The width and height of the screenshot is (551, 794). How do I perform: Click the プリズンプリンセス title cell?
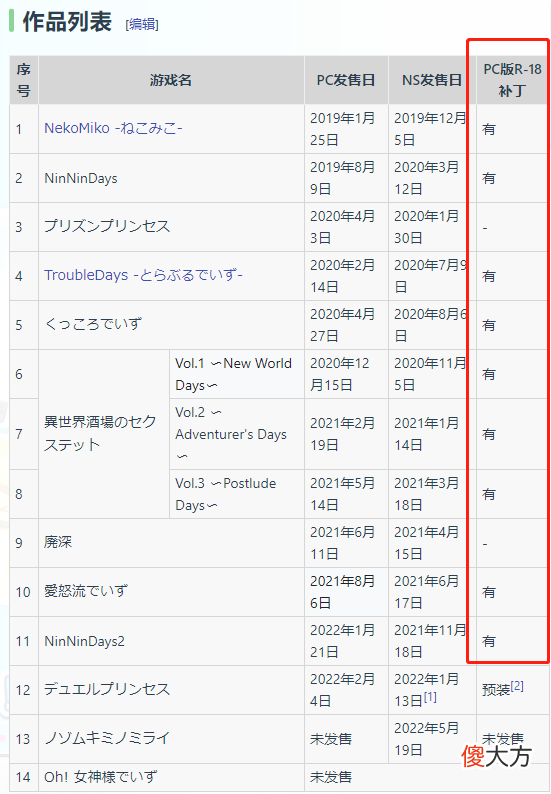(171, 227)
